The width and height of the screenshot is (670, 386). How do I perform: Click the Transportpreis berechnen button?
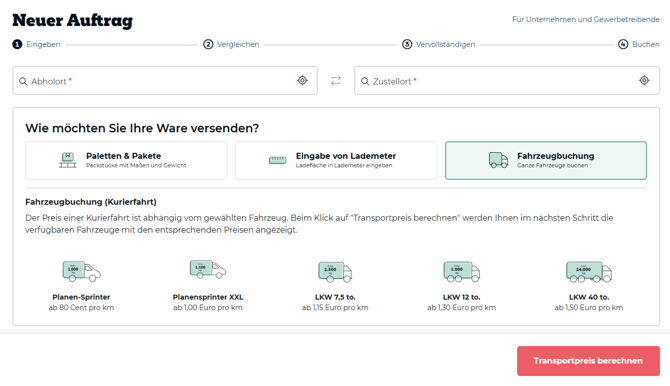588,361
